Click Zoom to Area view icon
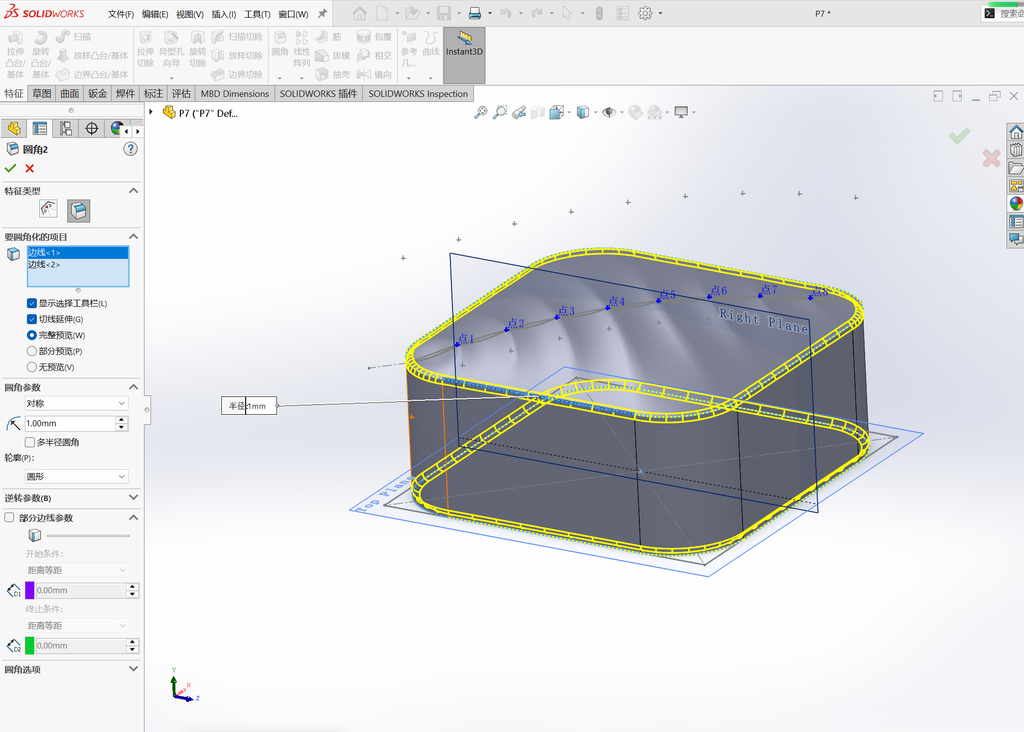This screenshot has width=1024, height=732. 500,112
